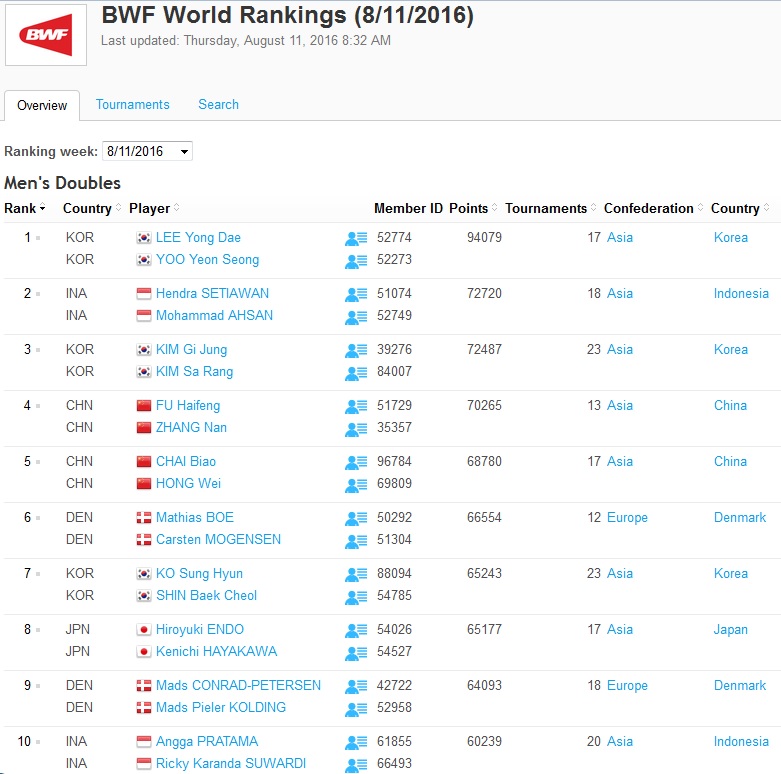The image size is (781, 774).
Task: Open the Ranking week dropdown
Action: pos(147,151)
